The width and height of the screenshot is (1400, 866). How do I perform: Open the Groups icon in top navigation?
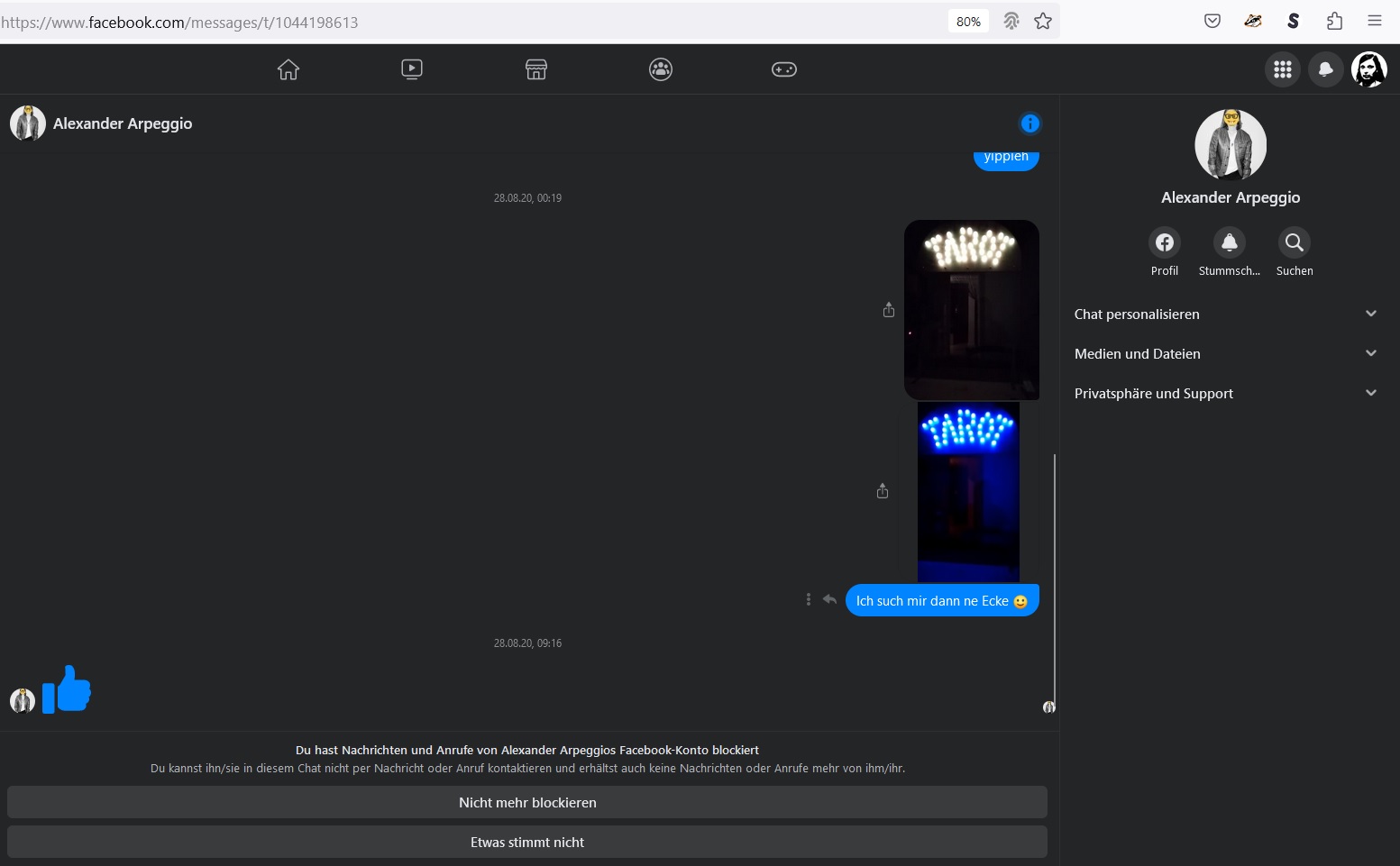click(661, 69)
